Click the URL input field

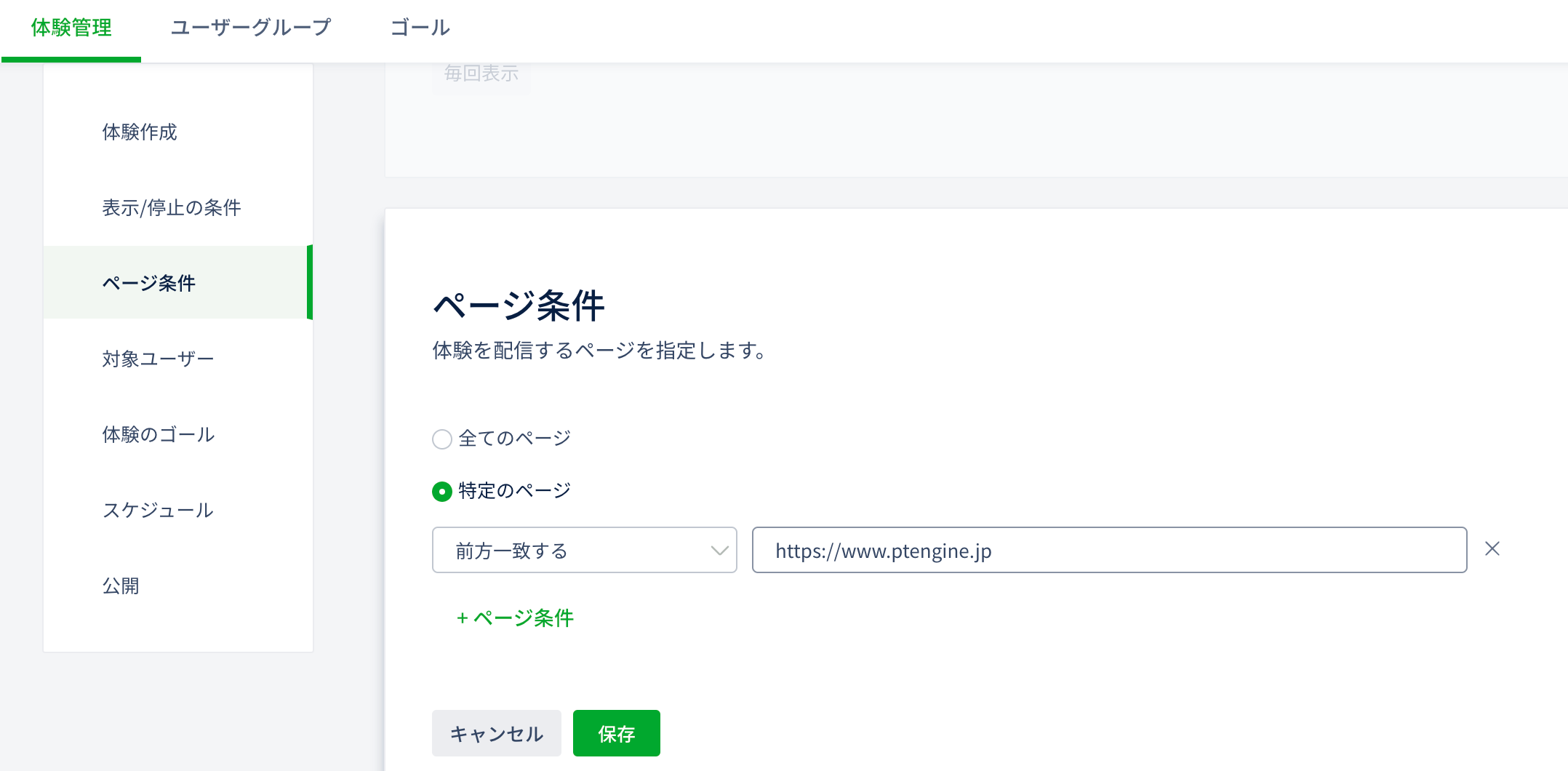pyautogui.click(x=1108, y=551)
